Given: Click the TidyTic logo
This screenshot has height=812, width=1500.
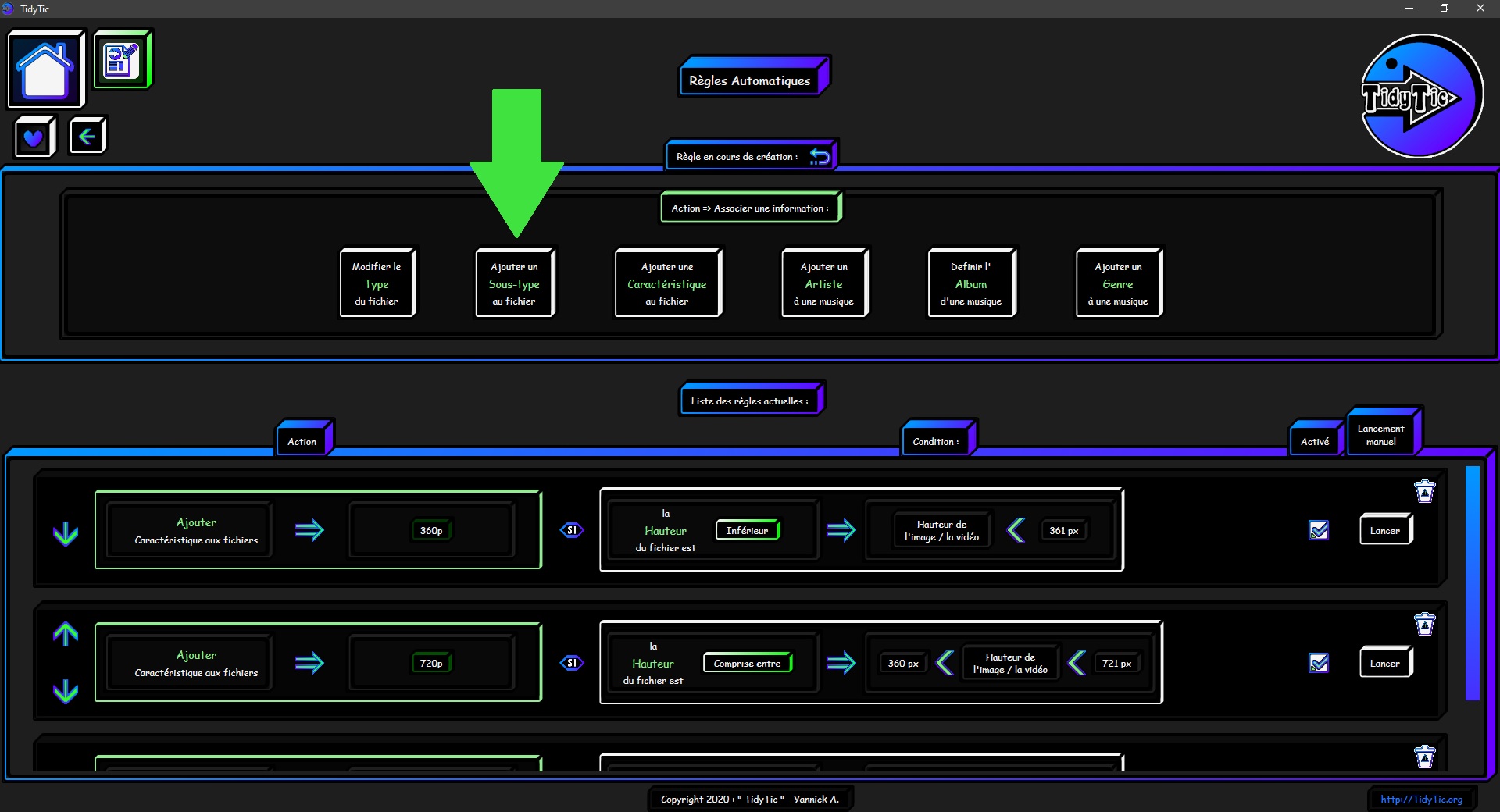Looking at the screenshot, I should coord(1421,96).
